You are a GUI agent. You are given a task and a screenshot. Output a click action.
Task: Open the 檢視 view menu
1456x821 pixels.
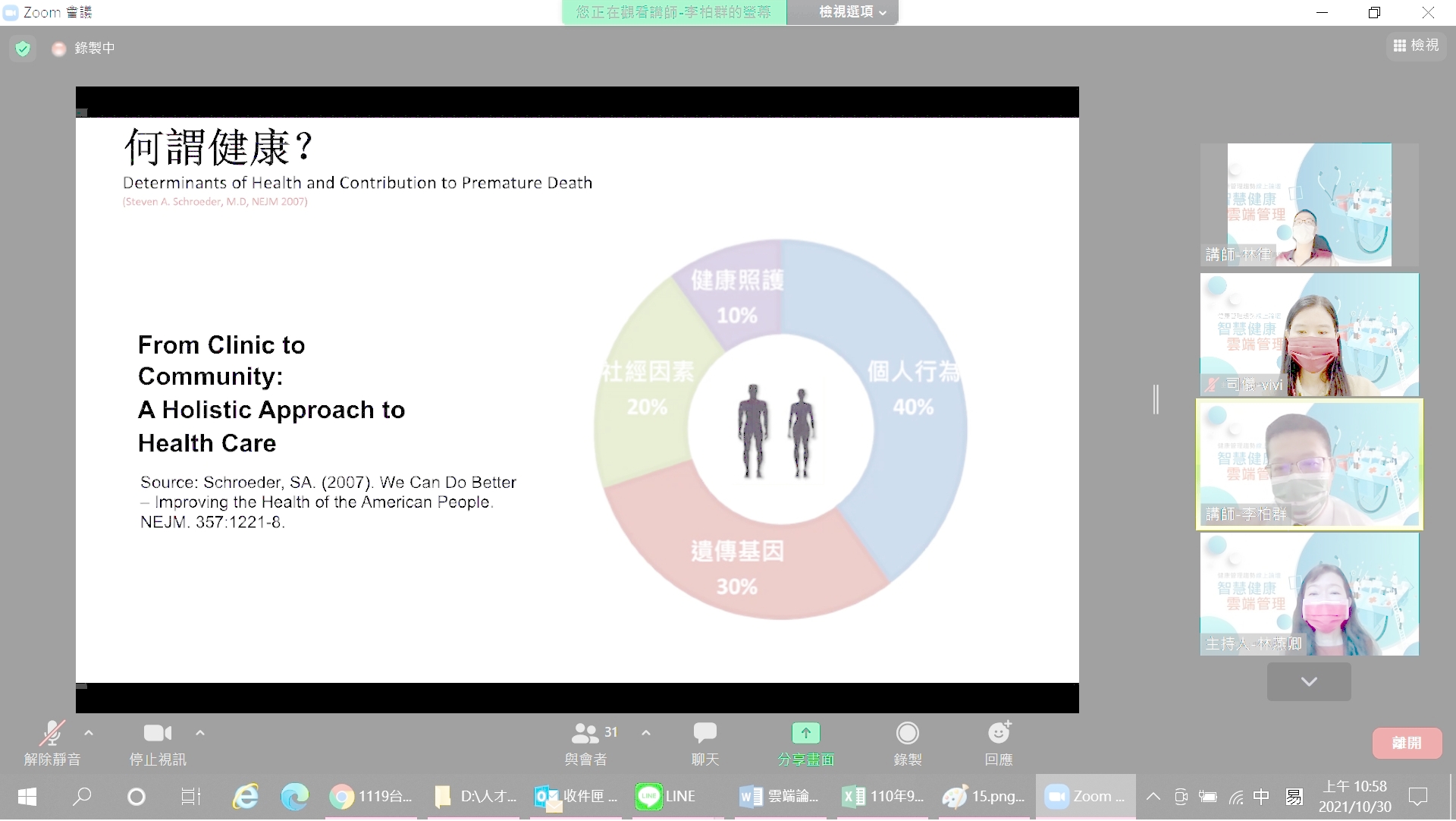pyautogui.click(x=1415, y=46)
